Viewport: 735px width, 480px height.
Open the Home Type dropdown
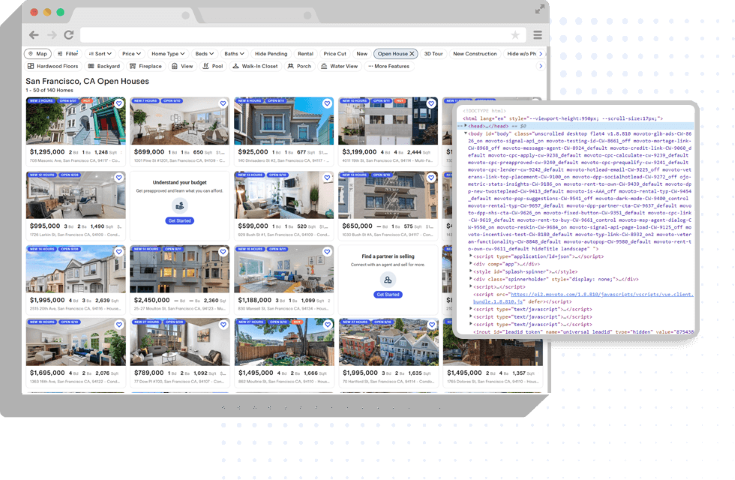click(x=168, y=54)
